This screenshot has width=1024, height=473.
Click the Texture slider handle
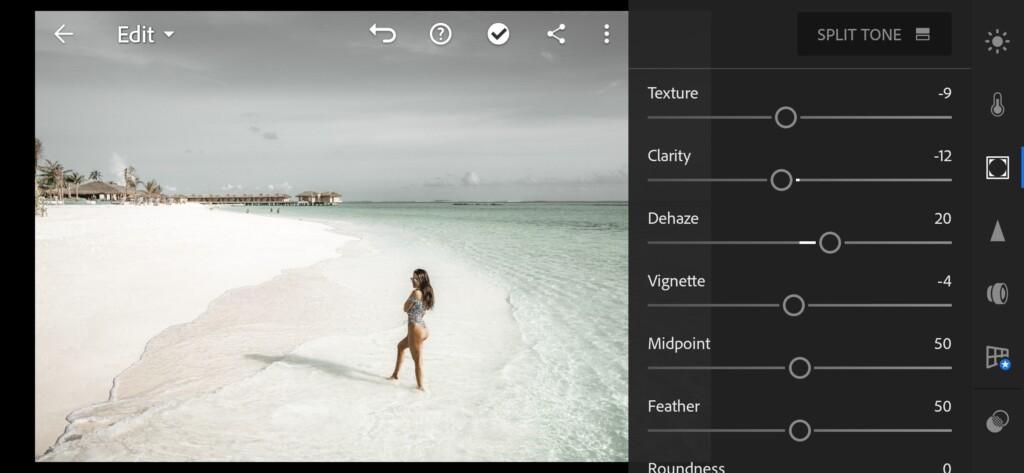pos(786,118)
